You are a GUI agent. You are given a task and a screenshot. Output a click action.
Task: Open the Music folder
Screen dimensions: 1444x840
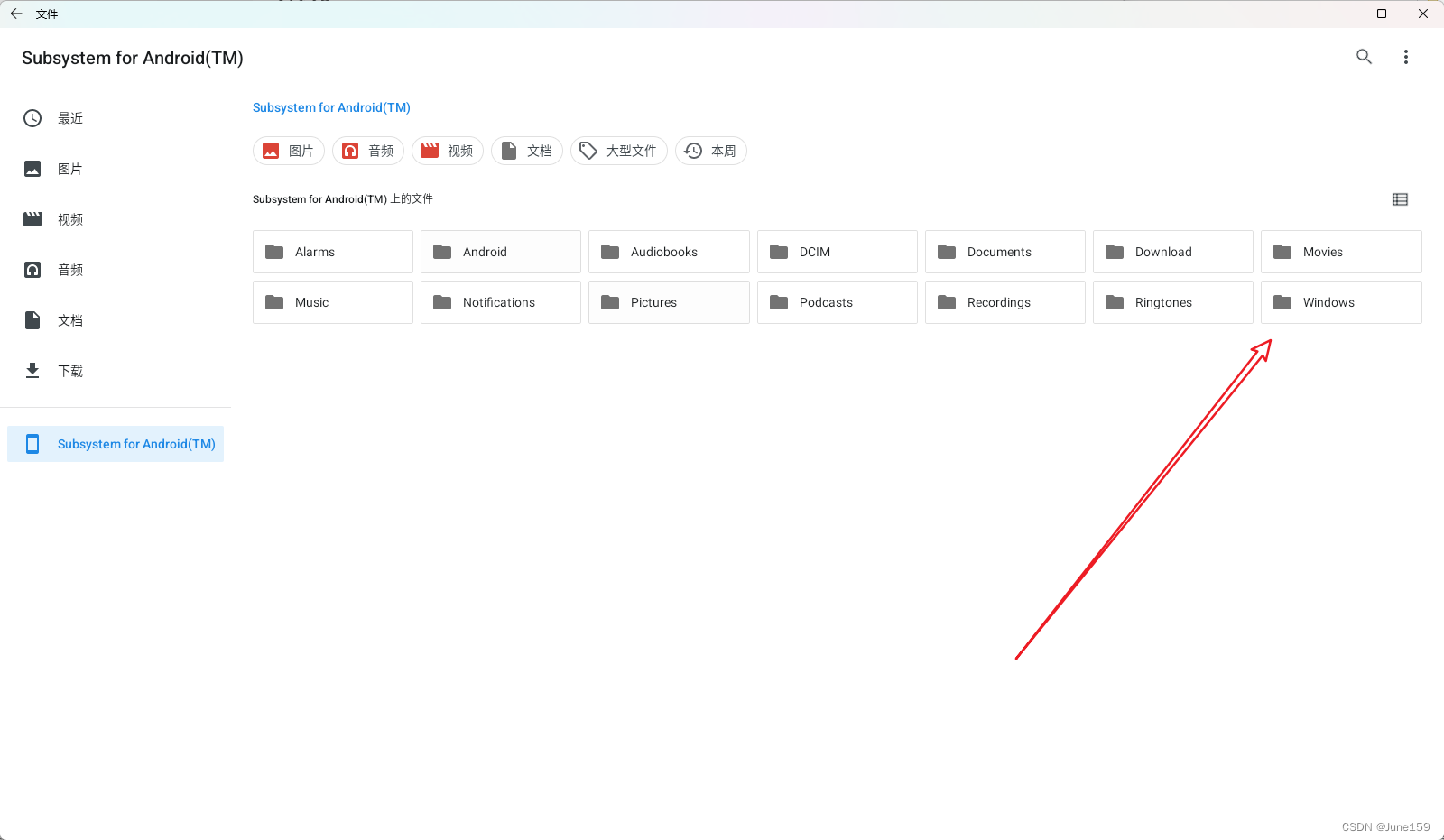(x=333, y=302)
